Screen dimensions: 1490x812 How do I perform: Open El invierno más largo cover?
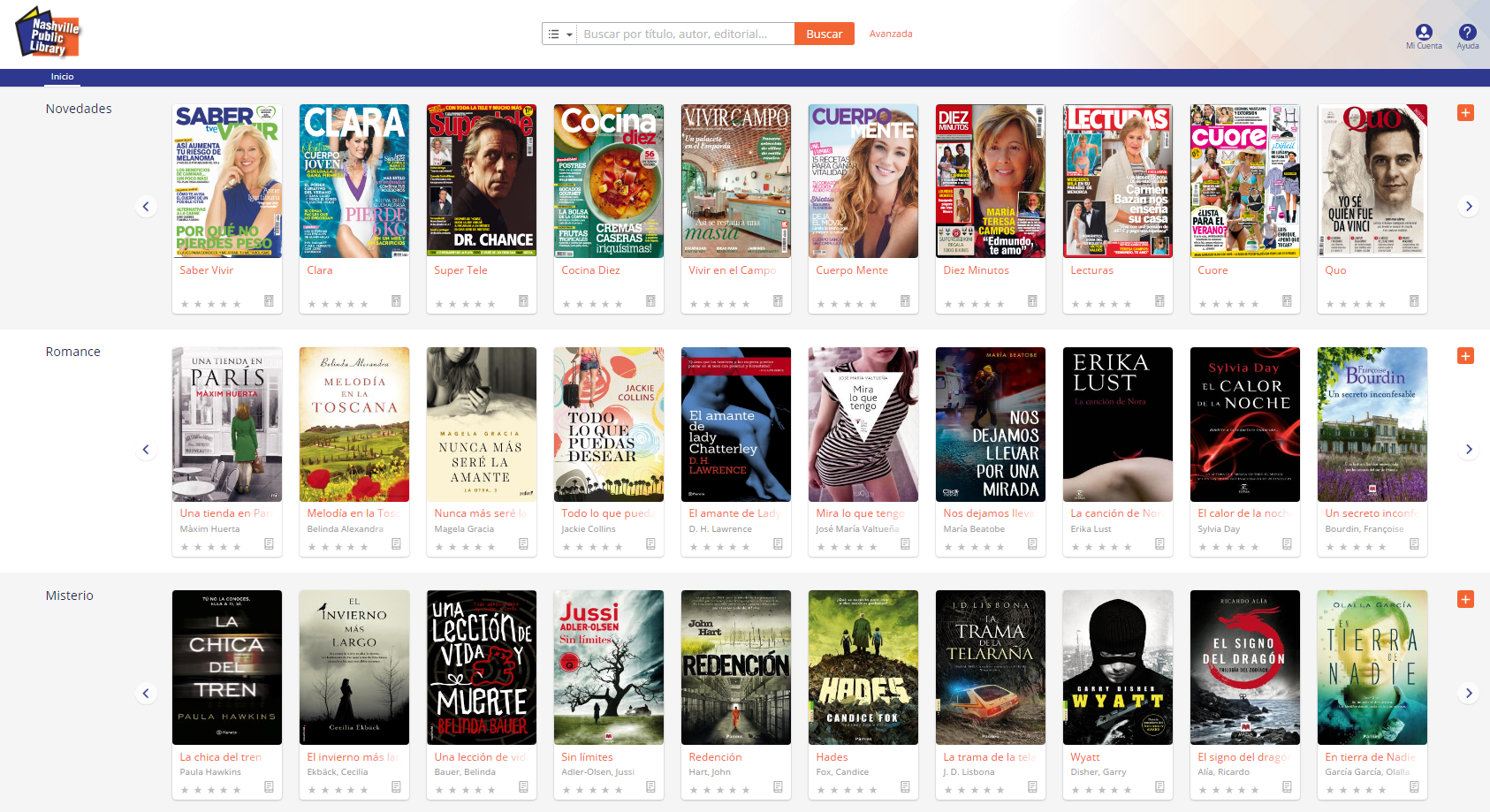(x=354, y=667)
